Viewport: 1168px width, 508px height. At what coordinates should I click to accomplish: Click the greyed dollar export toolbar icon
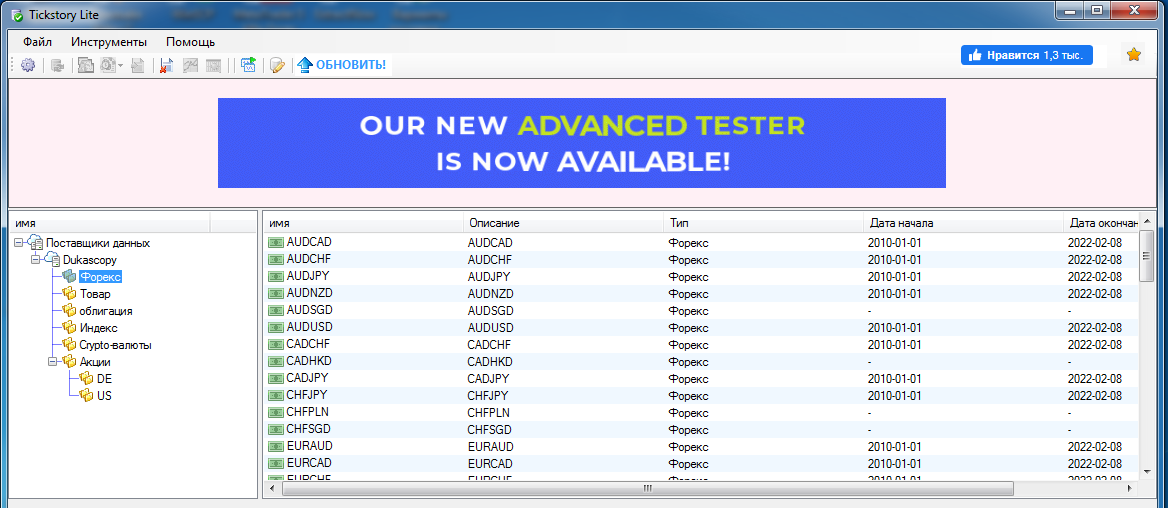(107, 65)
